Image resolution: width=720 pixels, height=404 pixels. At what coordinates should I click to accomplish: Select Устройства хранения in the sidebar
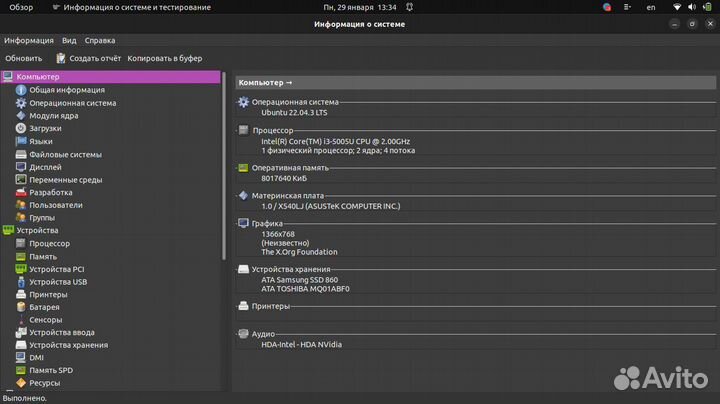pos(68,345)
